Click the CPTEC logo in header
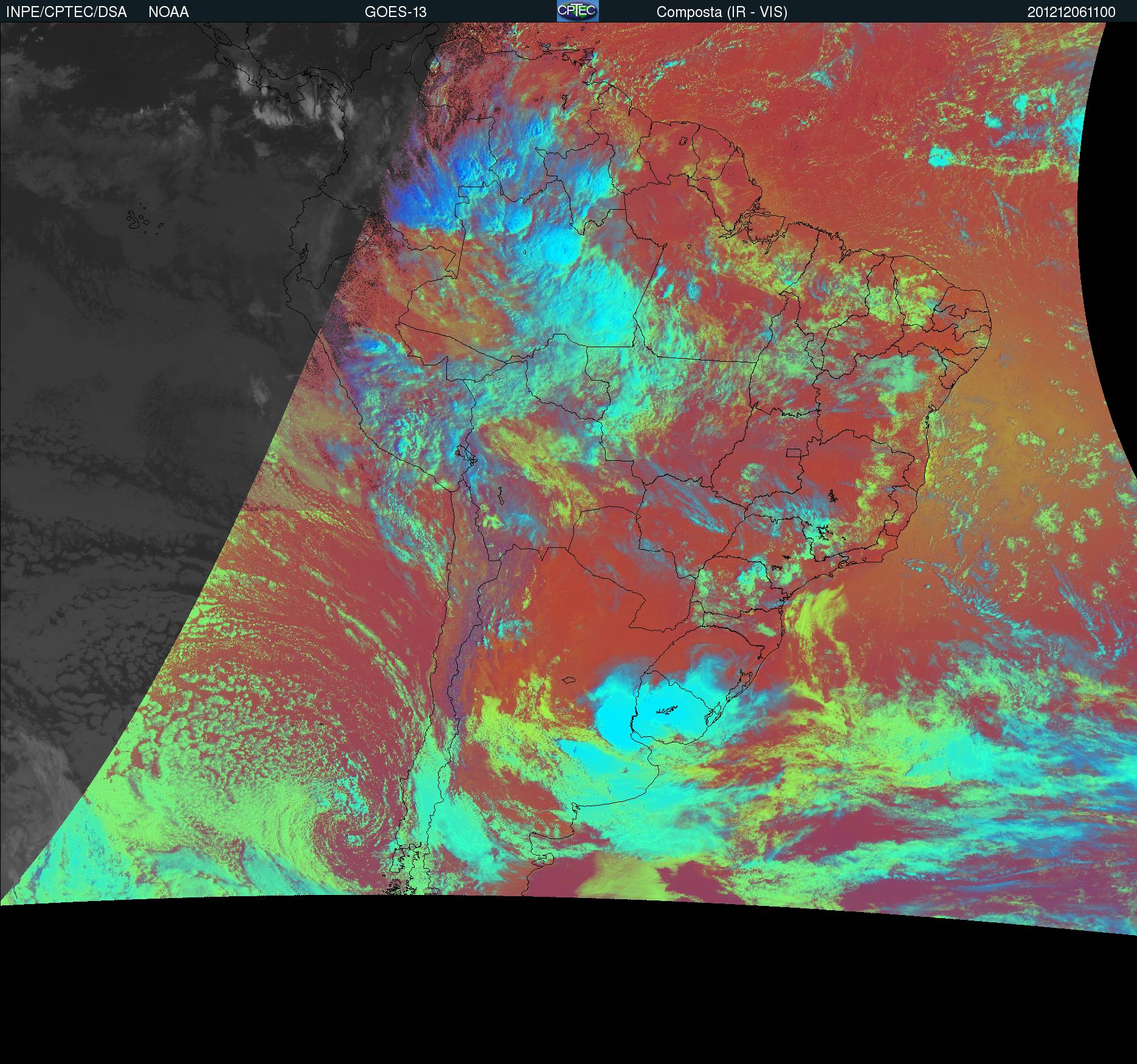1137x1064 pixels. click(578, 11)
